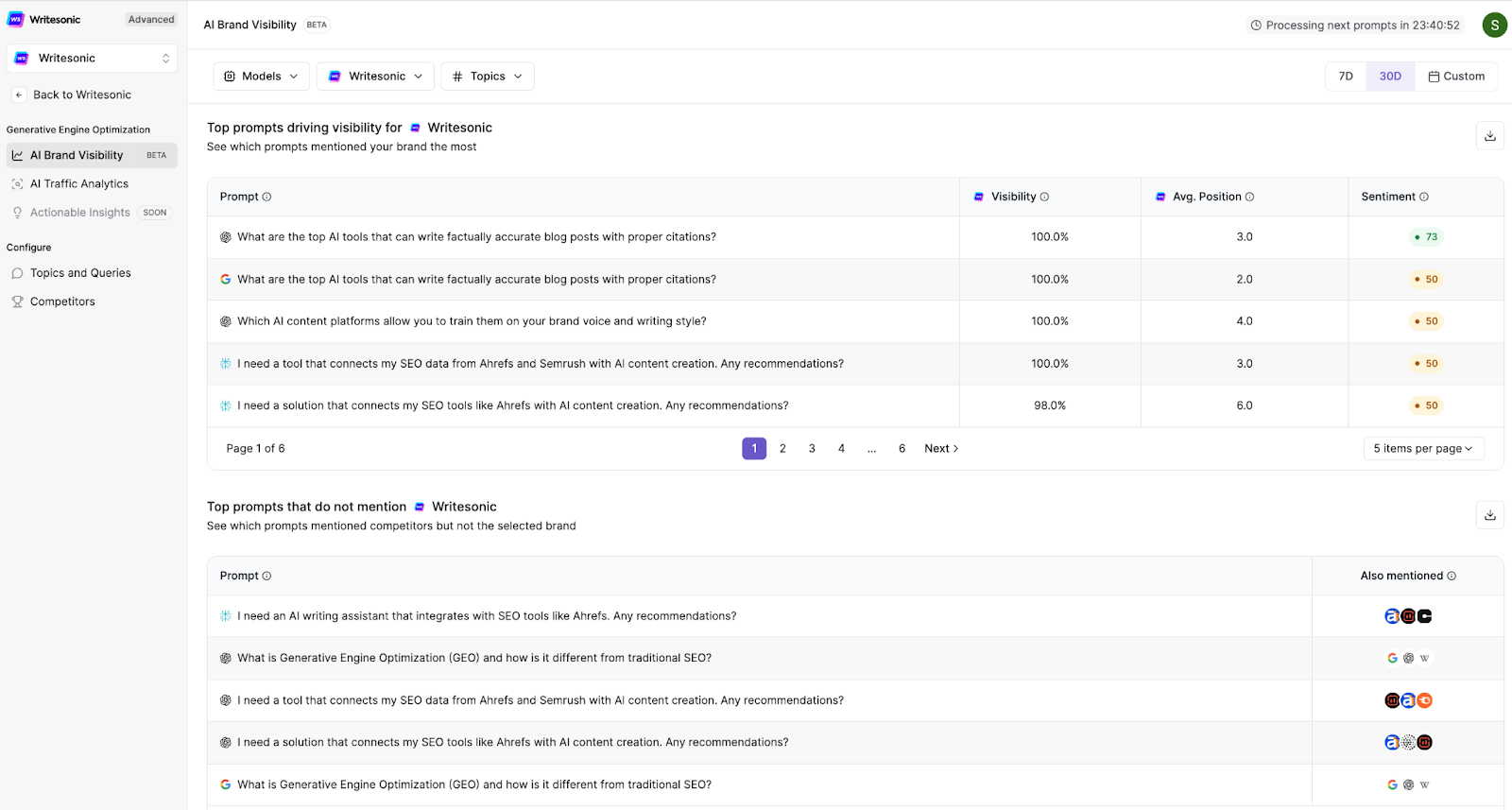Click info icon next to Prompt header in not-mentioned table
1512x810 pixels.
point(266,576)
